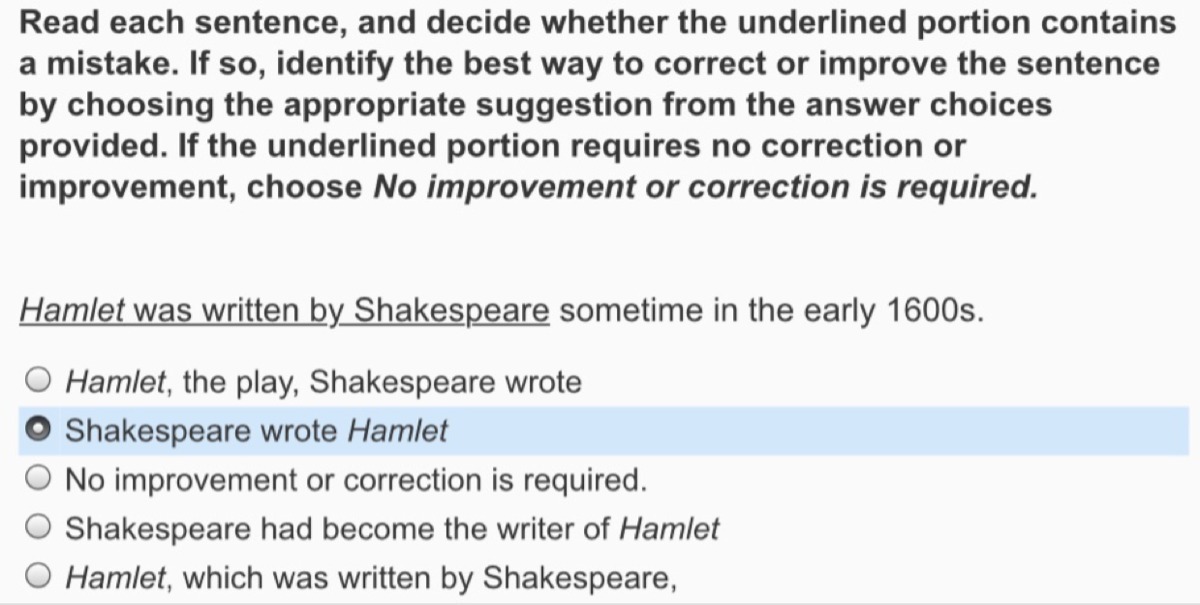Click the underlined phrase "was written by"
1200x605 pixels.
(239, 311)
